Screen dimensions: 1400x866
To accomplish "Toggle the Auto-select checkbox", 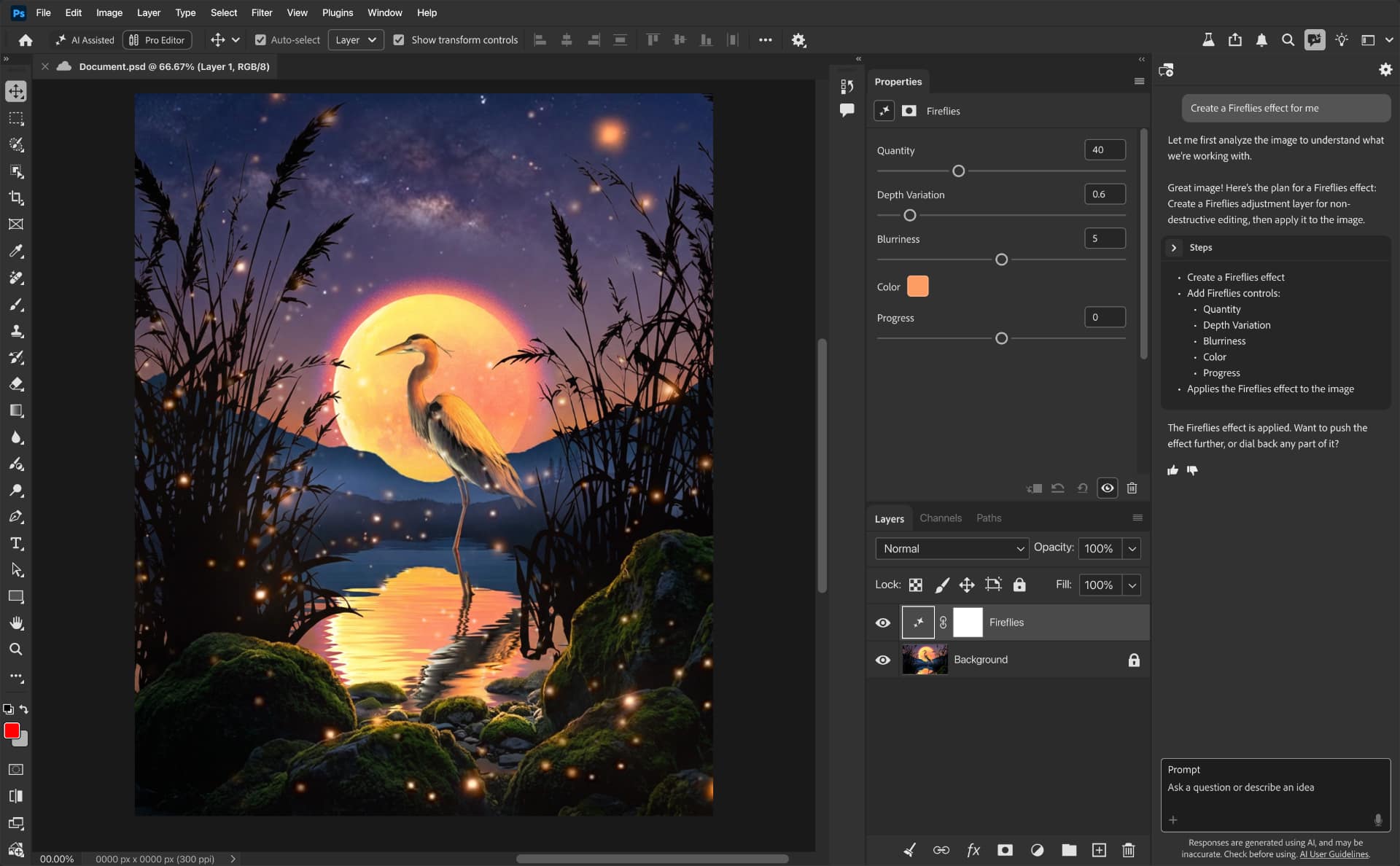I will 260,40.
